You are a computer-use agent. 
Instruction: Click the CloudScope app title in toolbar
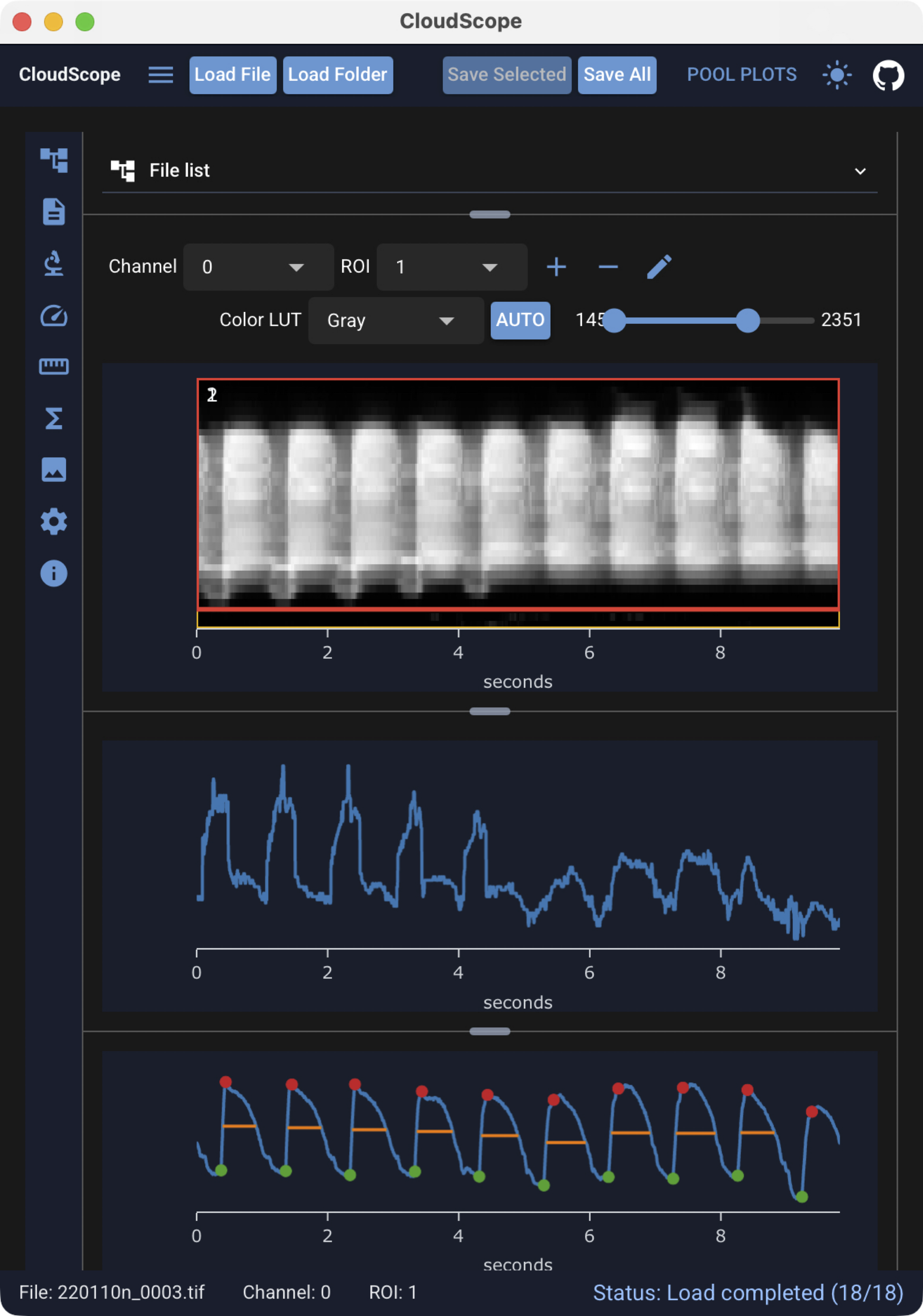pos(69,74)
